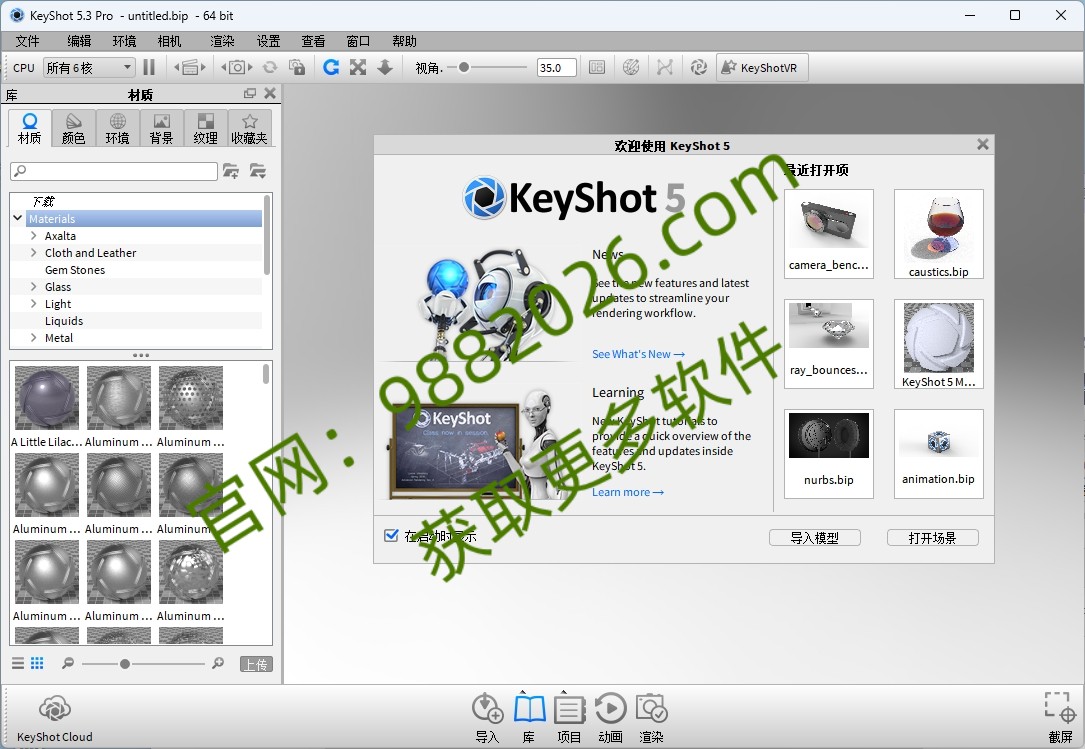The height and width of the screenshot is (749, 1085).
Task: Click the refresh arrows icon beside camera
Action: pyautogui.click(x=270, y=67)
